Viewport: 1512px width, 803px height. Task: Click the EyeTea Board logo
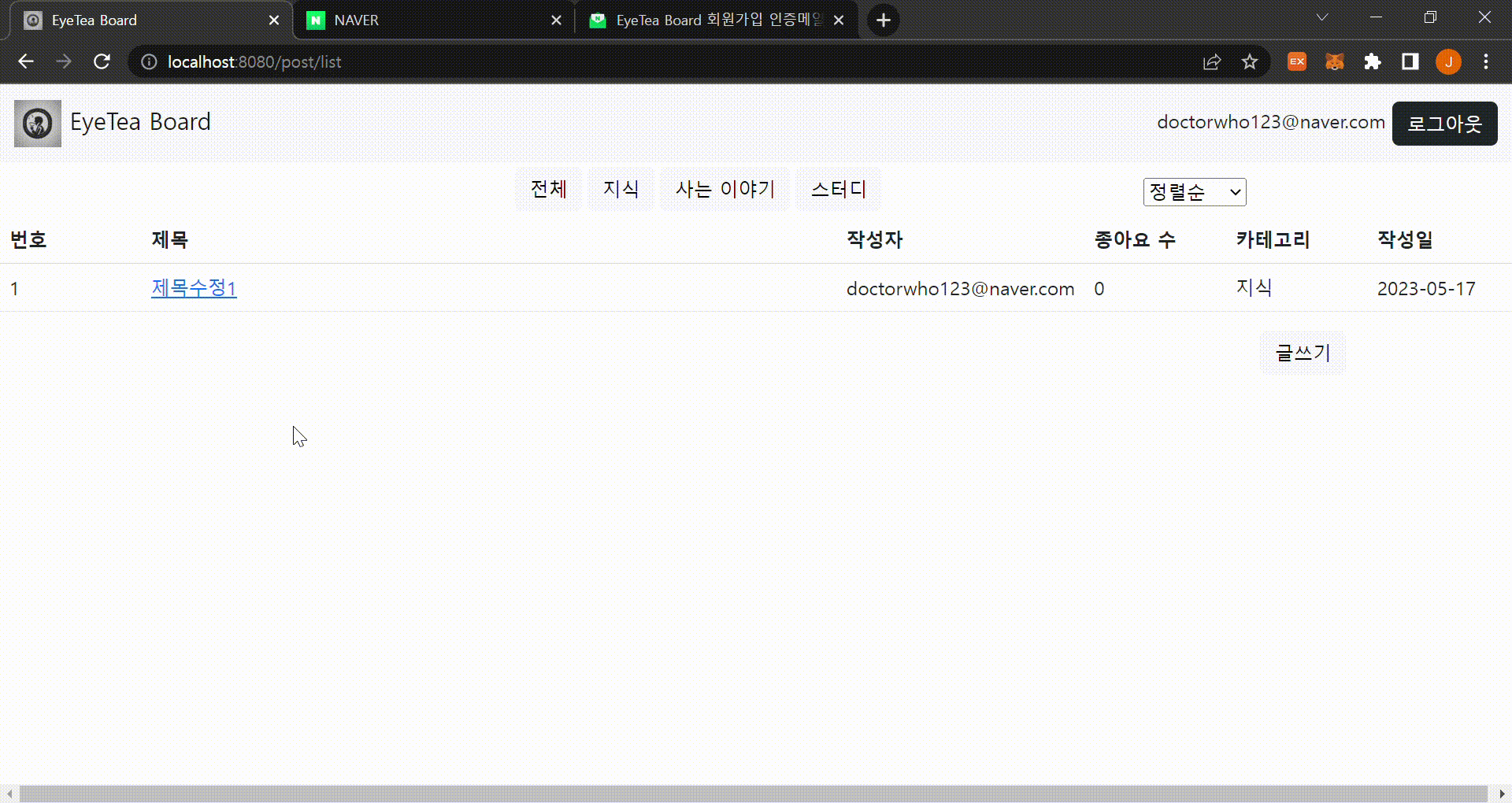(36, 123)
